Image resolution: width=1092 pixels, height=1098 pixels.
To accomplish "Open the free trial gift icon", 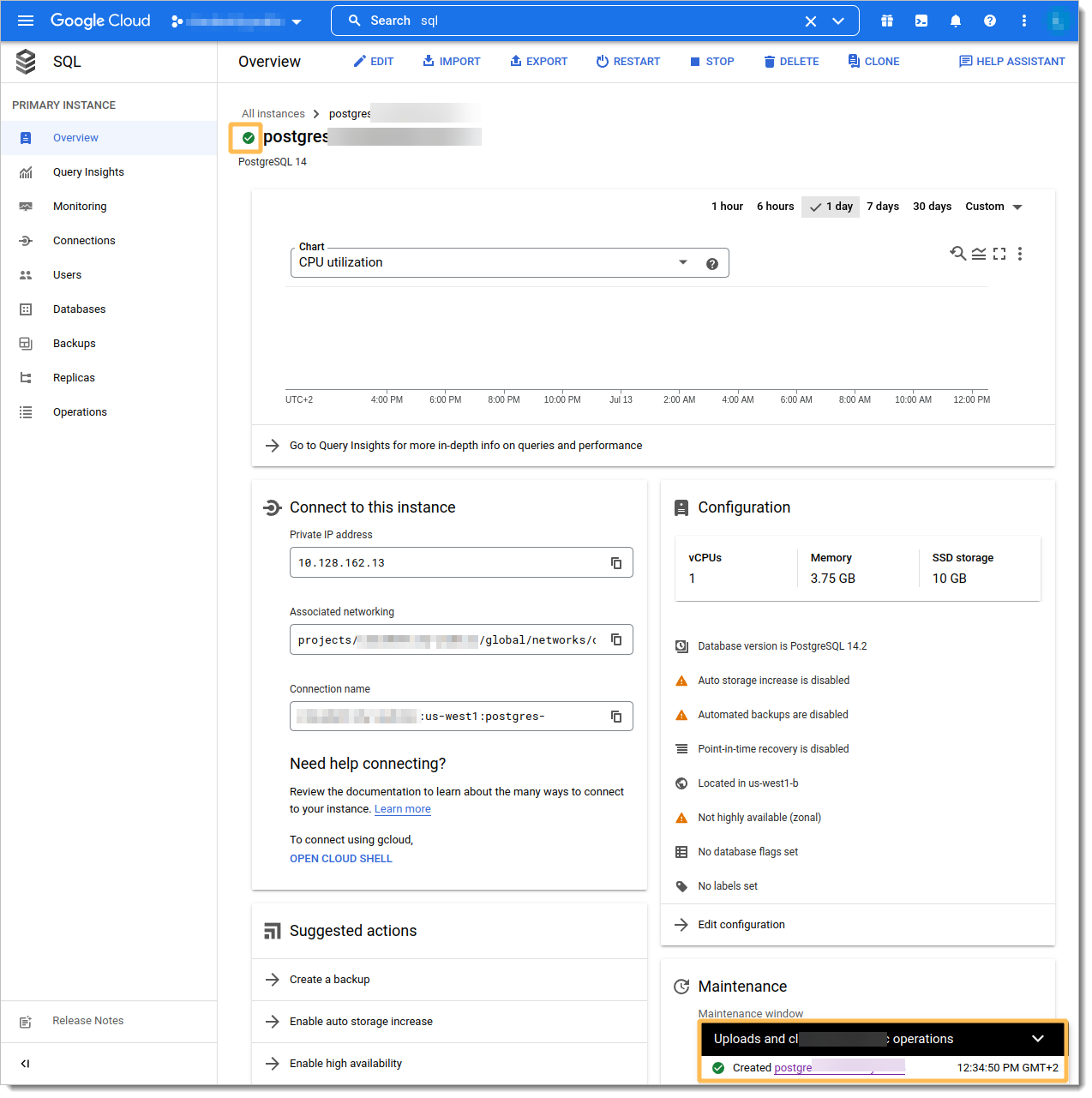I will coord(887,21).
